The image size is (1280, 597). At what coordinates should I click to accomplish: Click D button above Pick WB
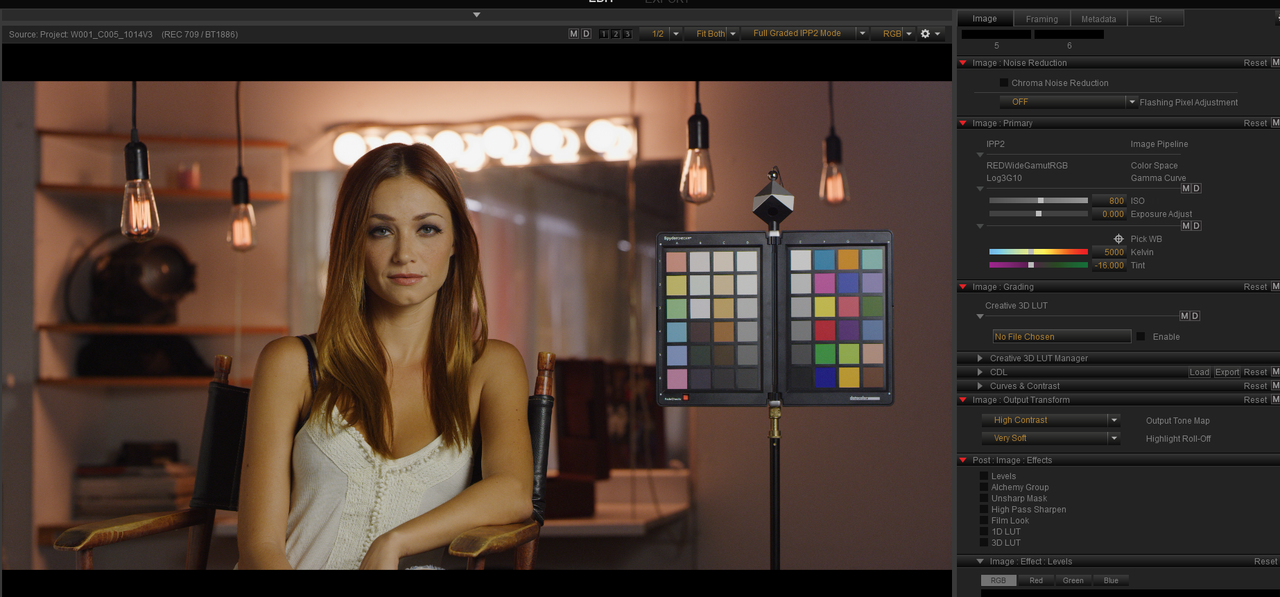(x=1196, y=226)
